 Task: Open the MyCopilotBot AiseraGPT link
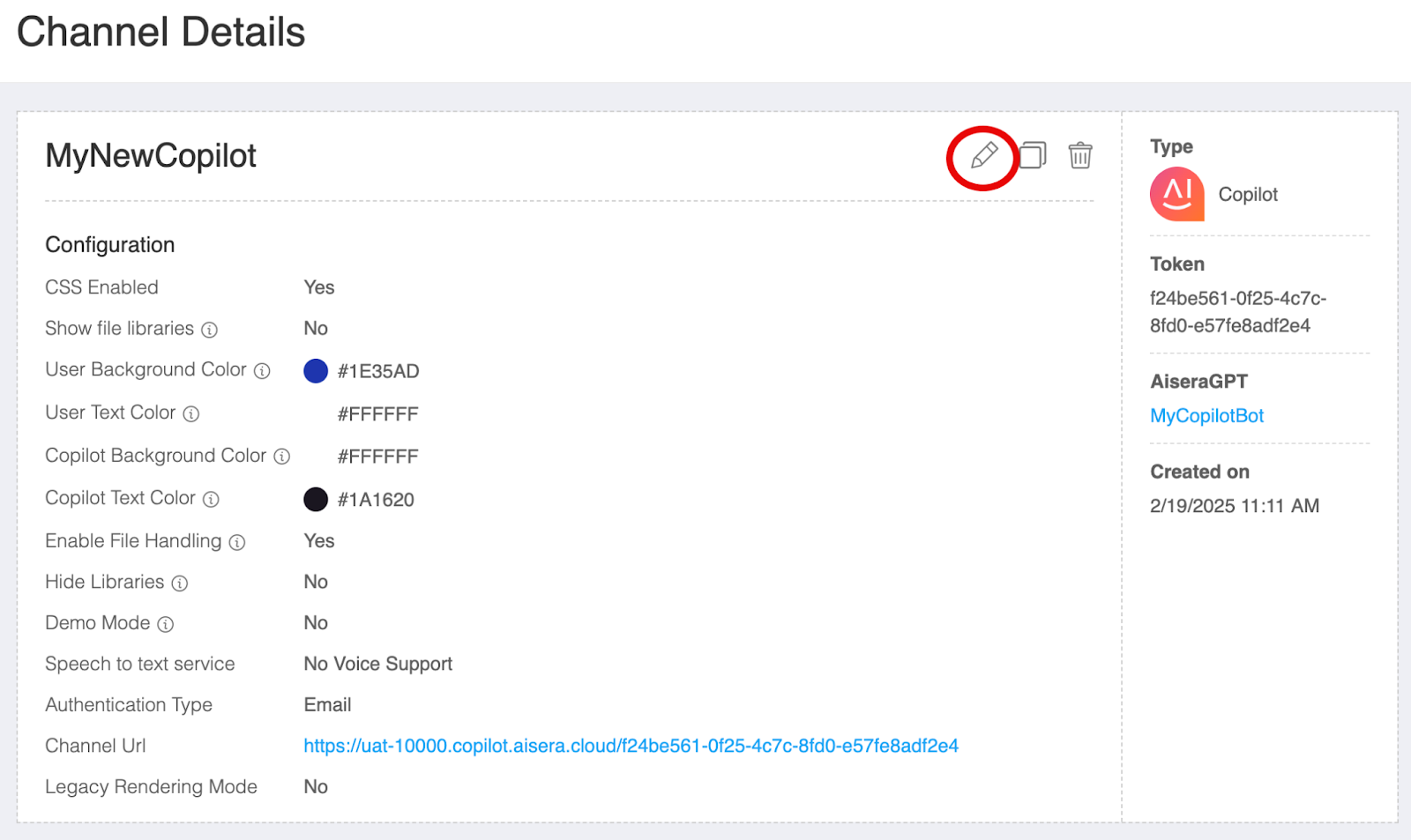tap(1206, 416)
